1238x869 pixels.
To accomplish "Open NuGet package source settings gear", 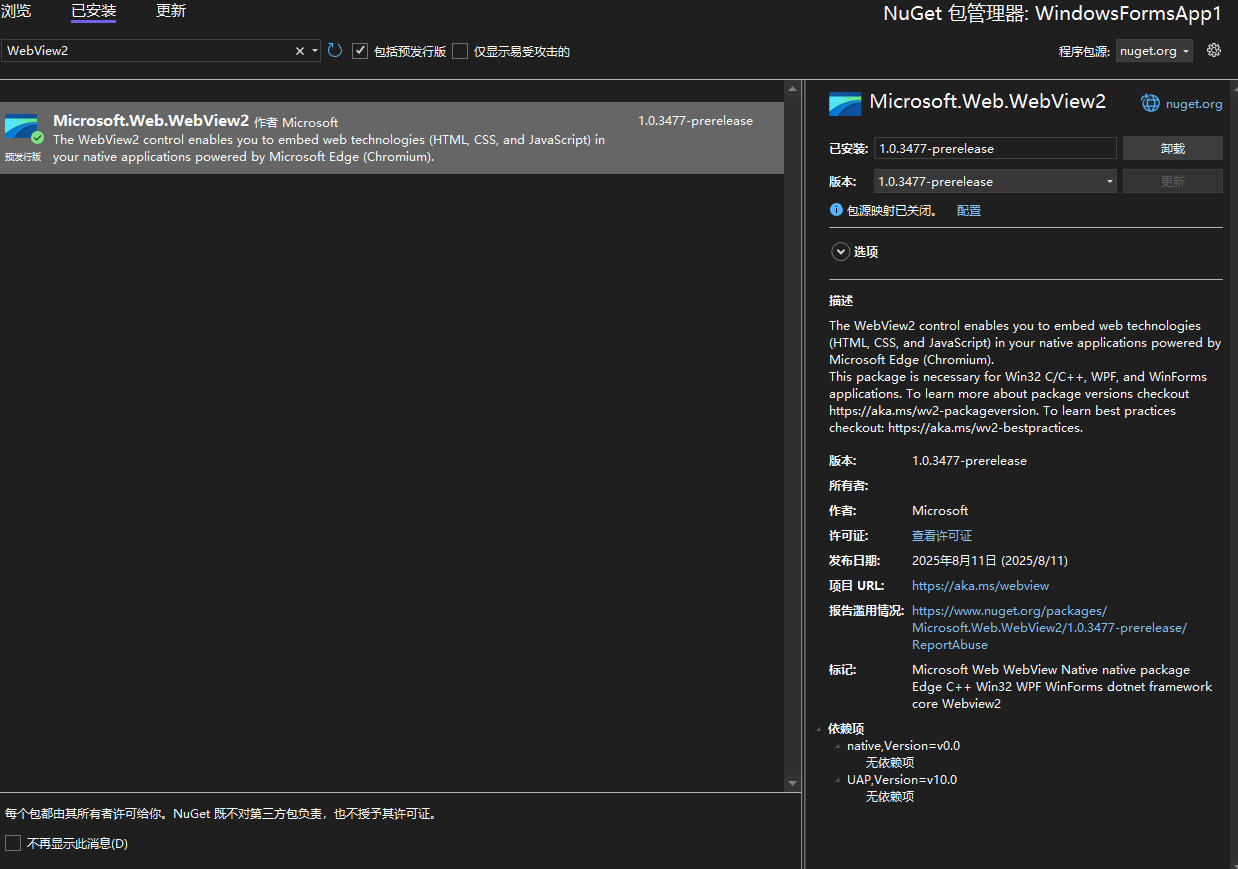I will [x=1214, y=50].
